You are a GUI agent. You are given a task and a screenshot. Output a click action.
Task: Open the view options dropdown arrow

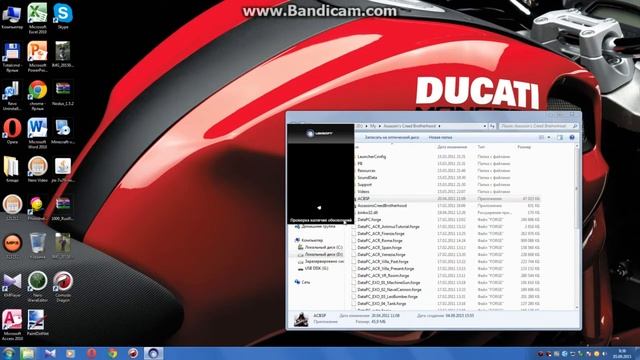(x=549, y=138)
